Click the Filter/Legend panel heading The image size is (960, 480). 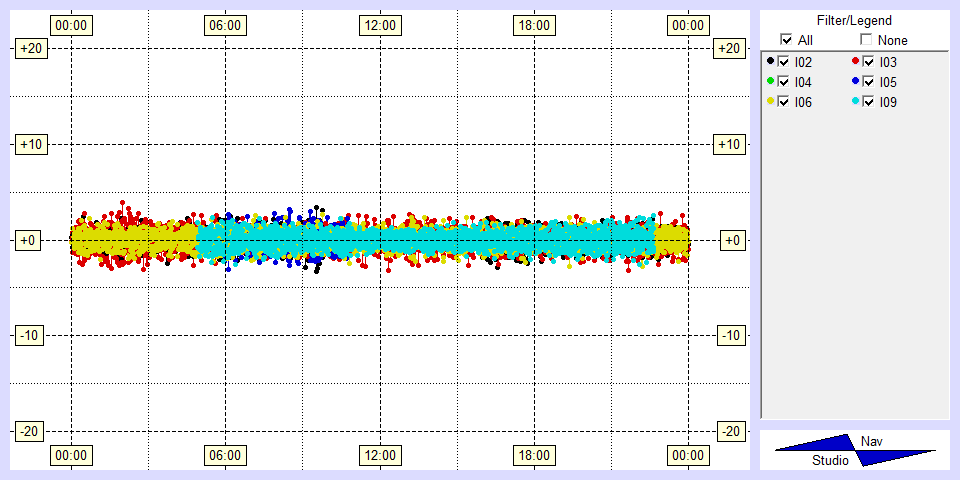pyautogui.click(x=854, y=20)
